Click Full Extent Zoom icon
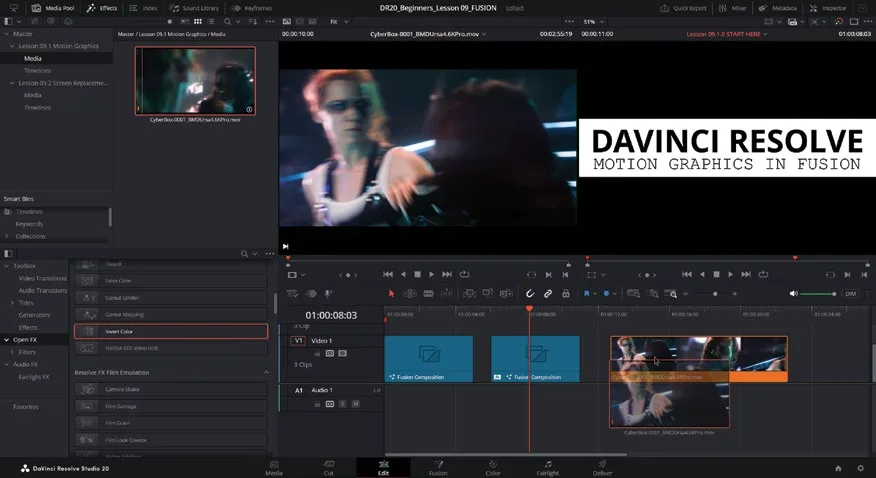The height and width of the screenshot is (478, 876). 633,294
